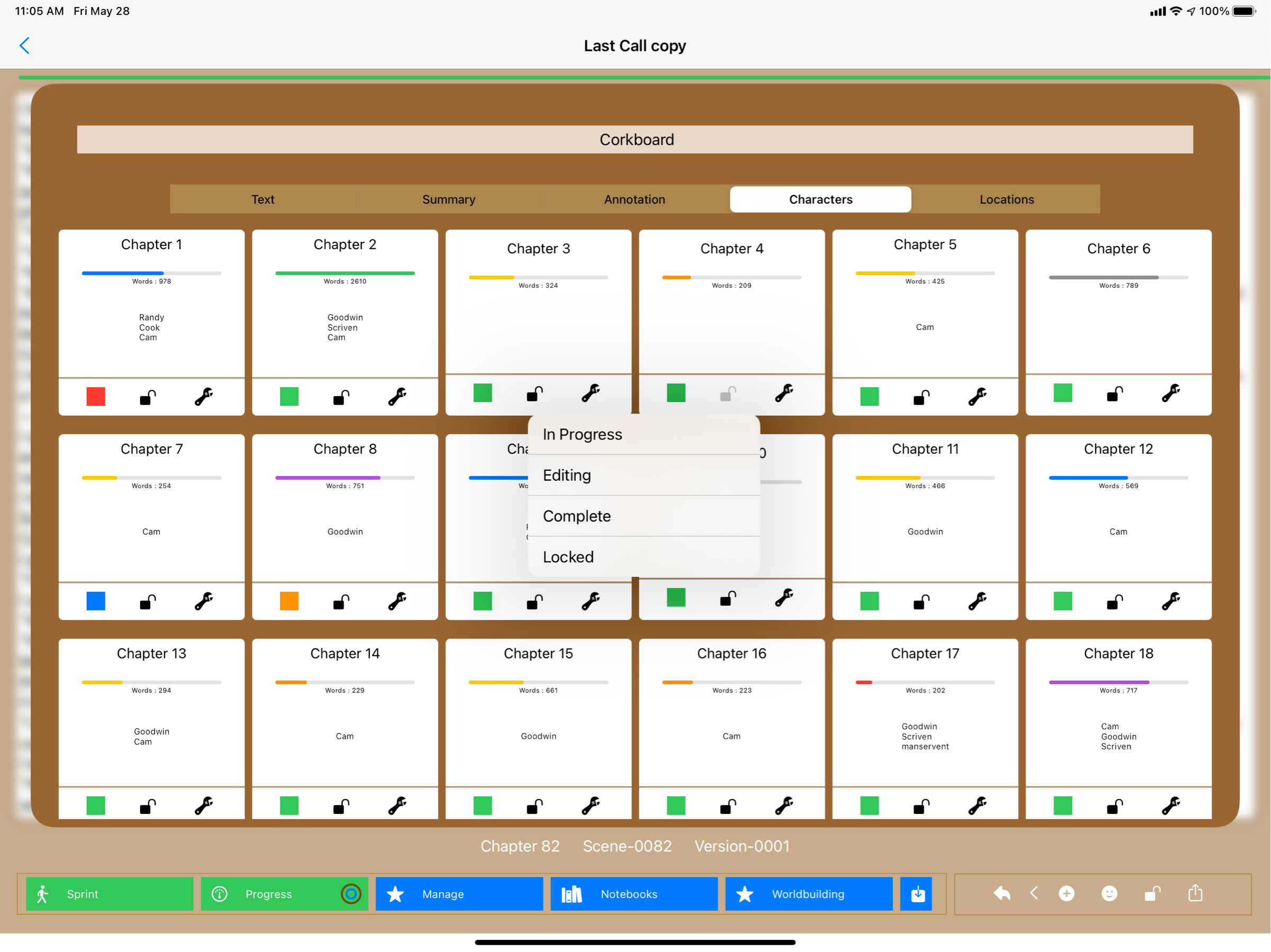Toggle the lock on the Chapter 12 card

coord(1115,601)
